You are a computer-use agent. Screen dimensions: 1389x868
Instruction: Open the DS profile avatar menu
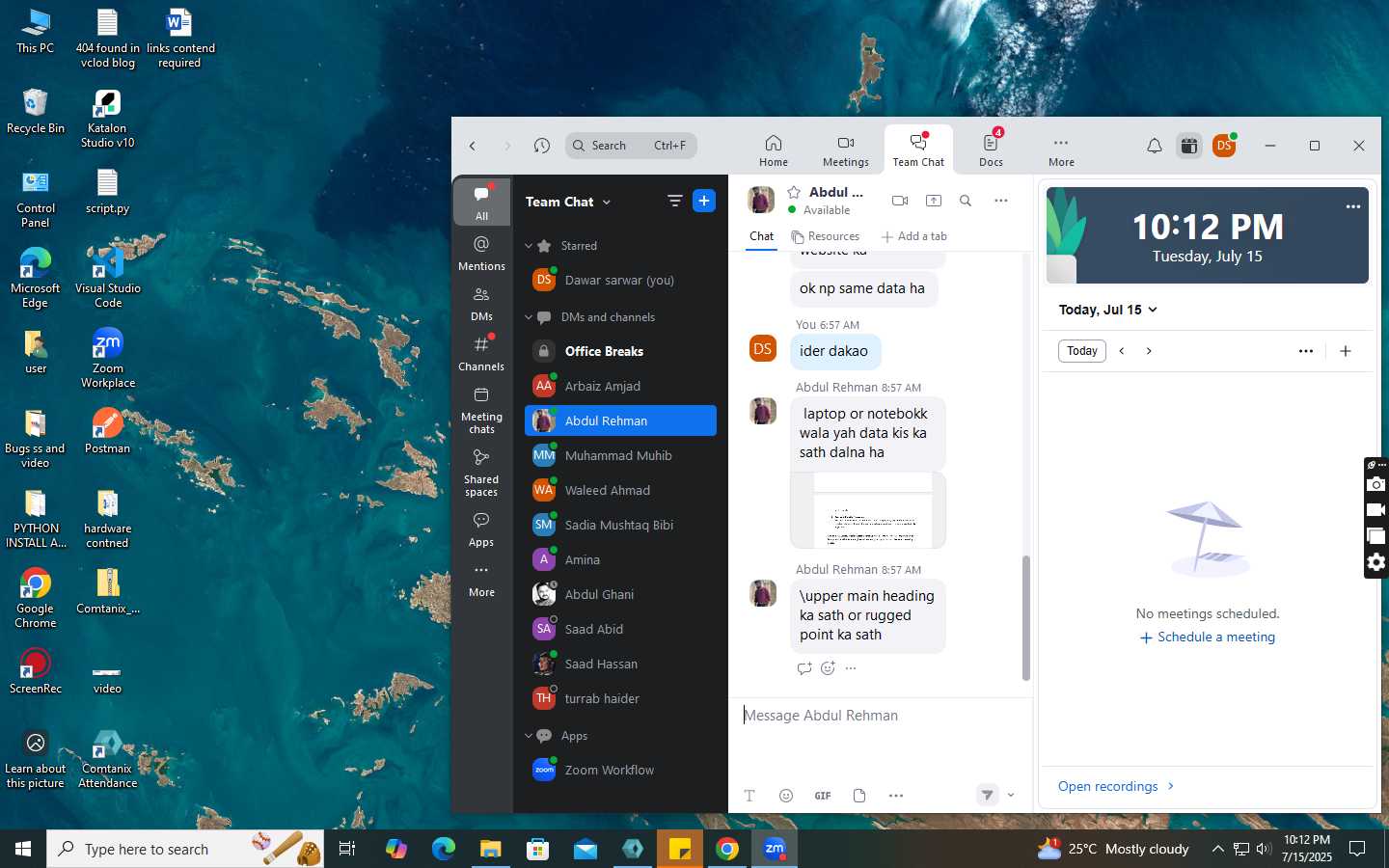pyautogui.click(x=1224, y=146)
